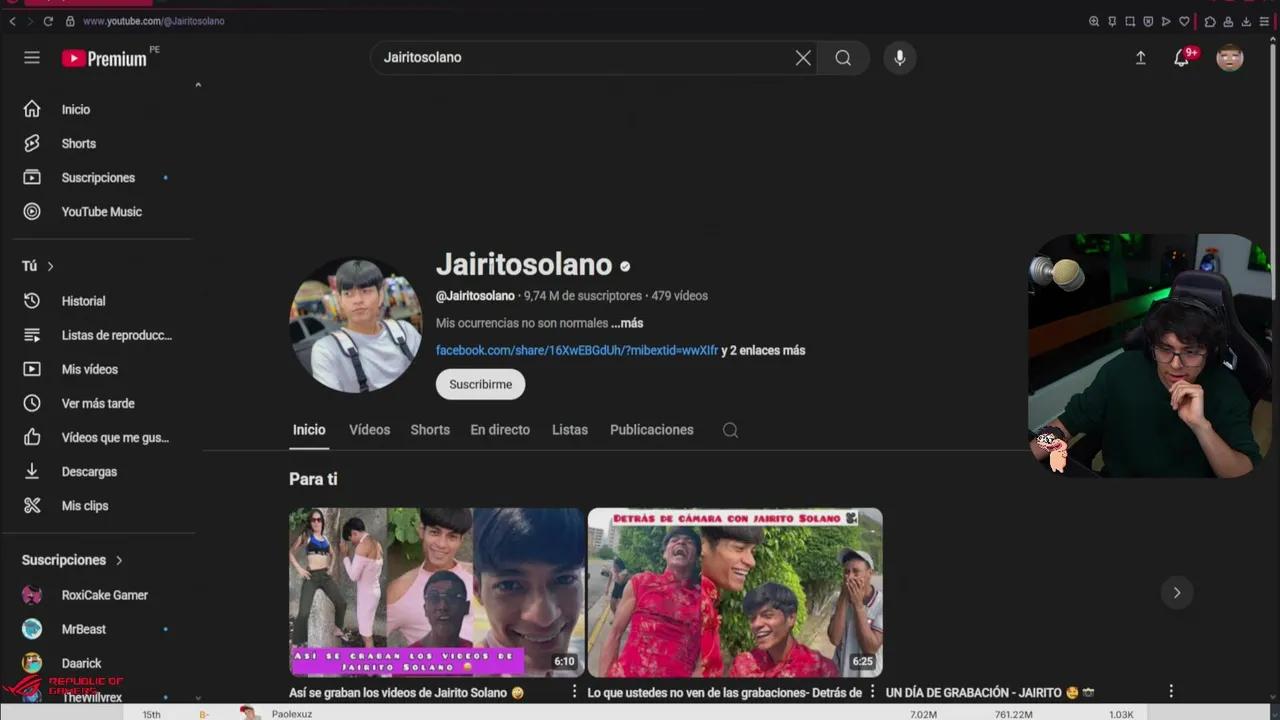This screenshot has width=1280, height=720.
Task: Open the browser extensions cube icon
Action: 1210,21
